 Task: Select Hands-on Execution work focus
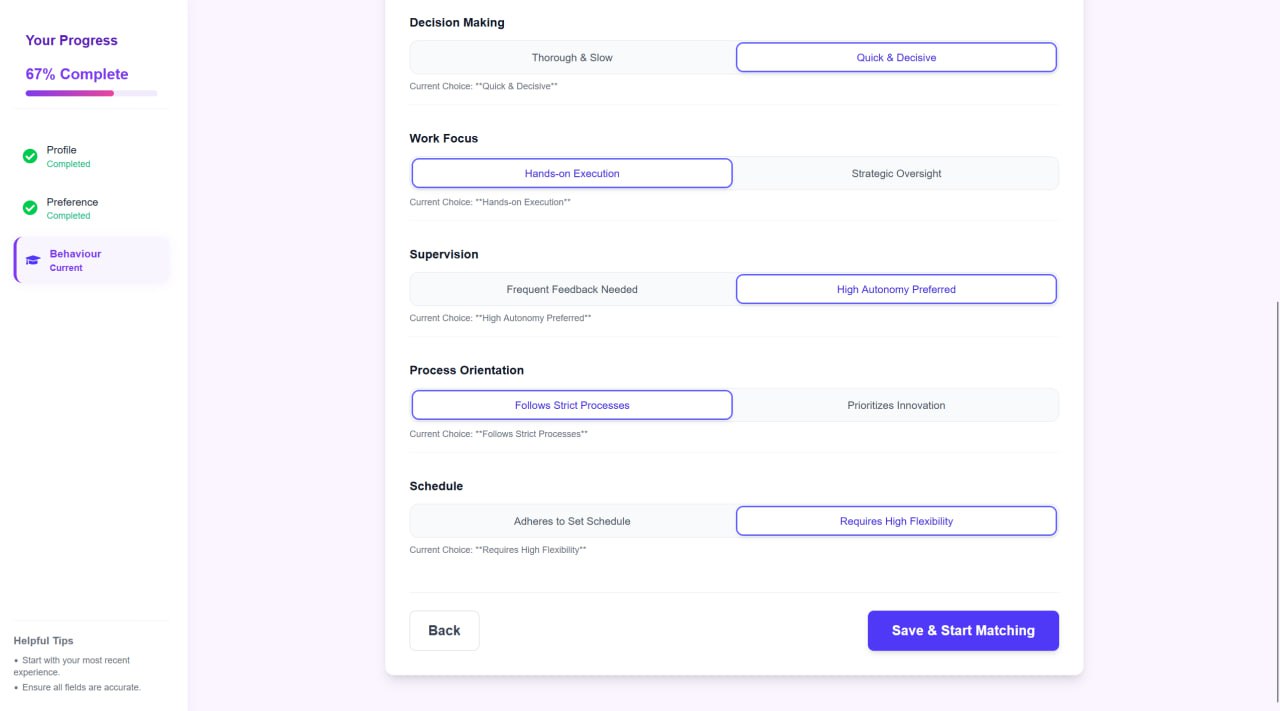(x=572, y=173)
